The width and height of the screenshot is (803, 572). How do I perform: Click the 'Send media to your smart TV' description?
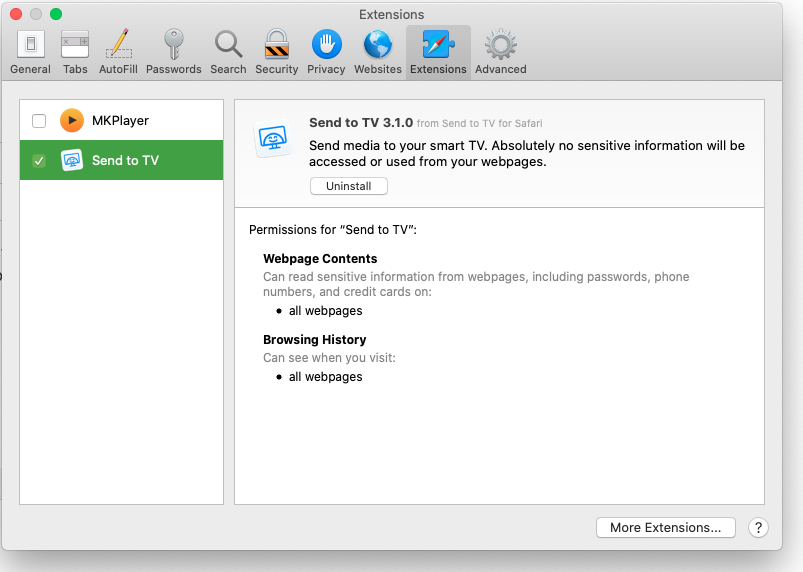[527, 153]
